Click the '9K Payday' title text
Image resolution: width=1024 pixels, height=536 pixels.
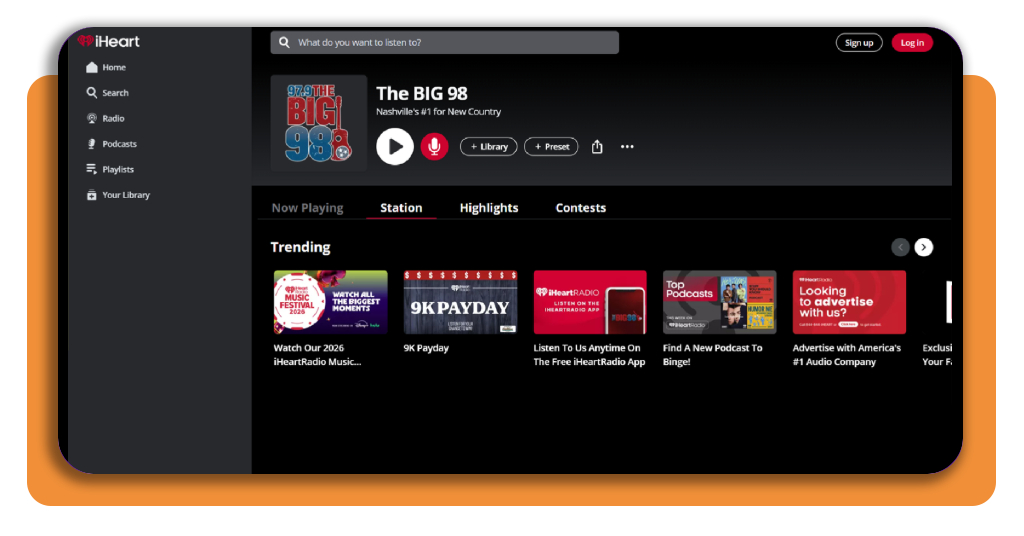point(426,348)
